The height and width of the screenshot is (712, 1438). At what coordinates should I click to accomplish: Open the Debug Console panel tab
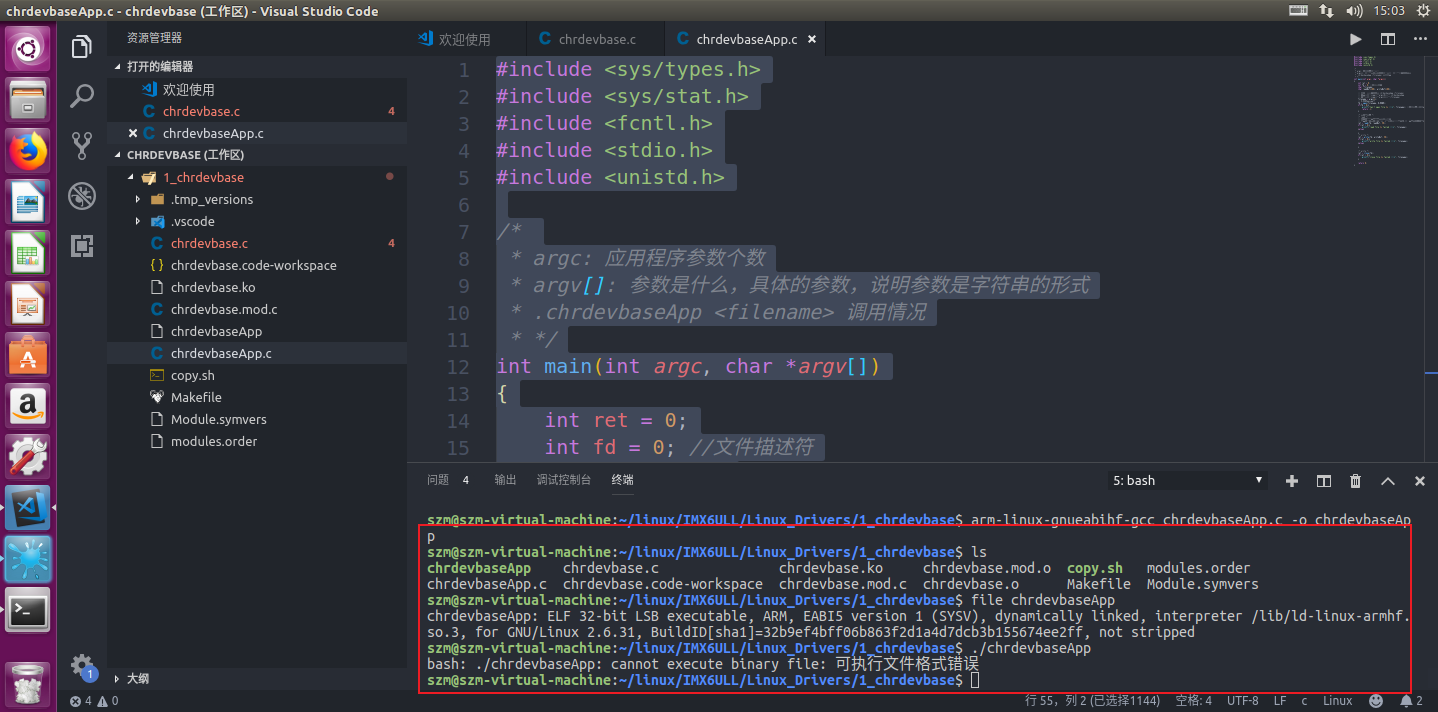click(564, 481)
